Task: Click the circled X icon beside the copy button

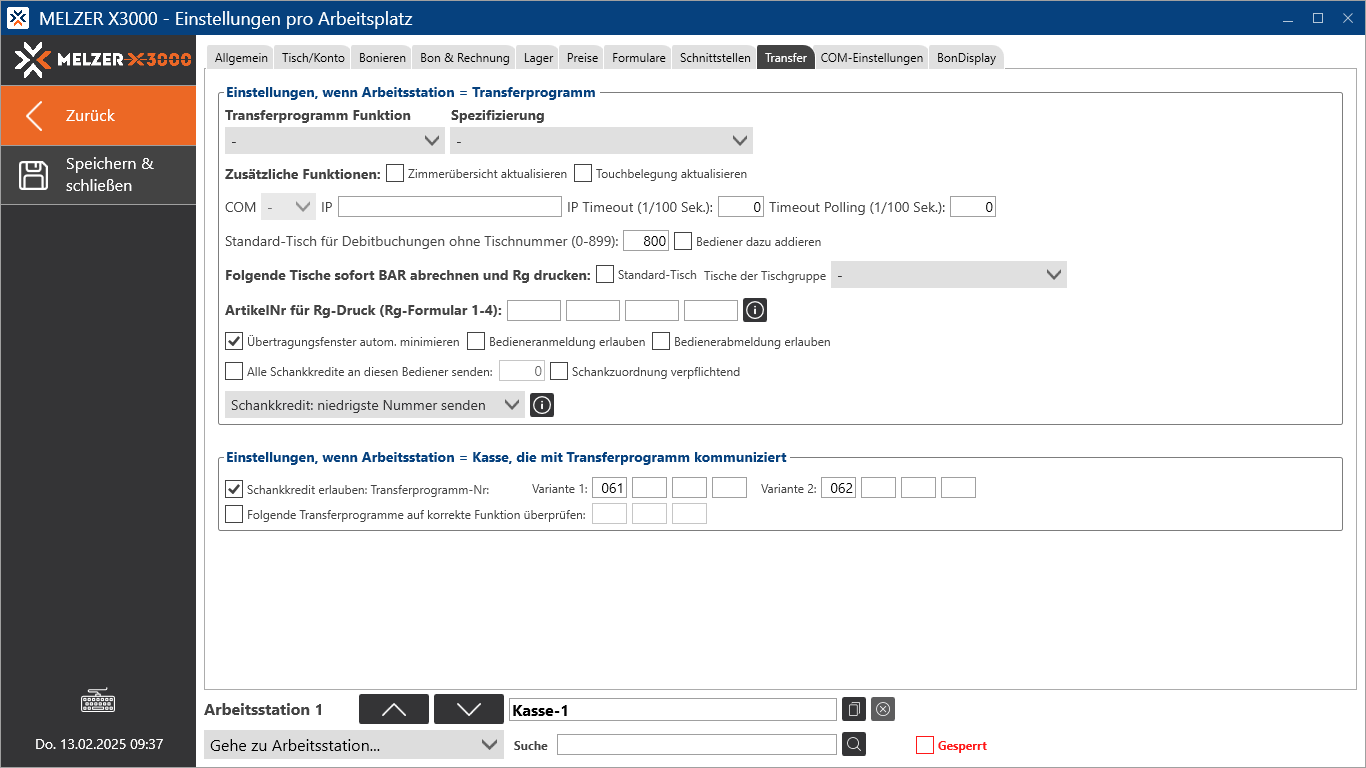Action: coord(882,709)
